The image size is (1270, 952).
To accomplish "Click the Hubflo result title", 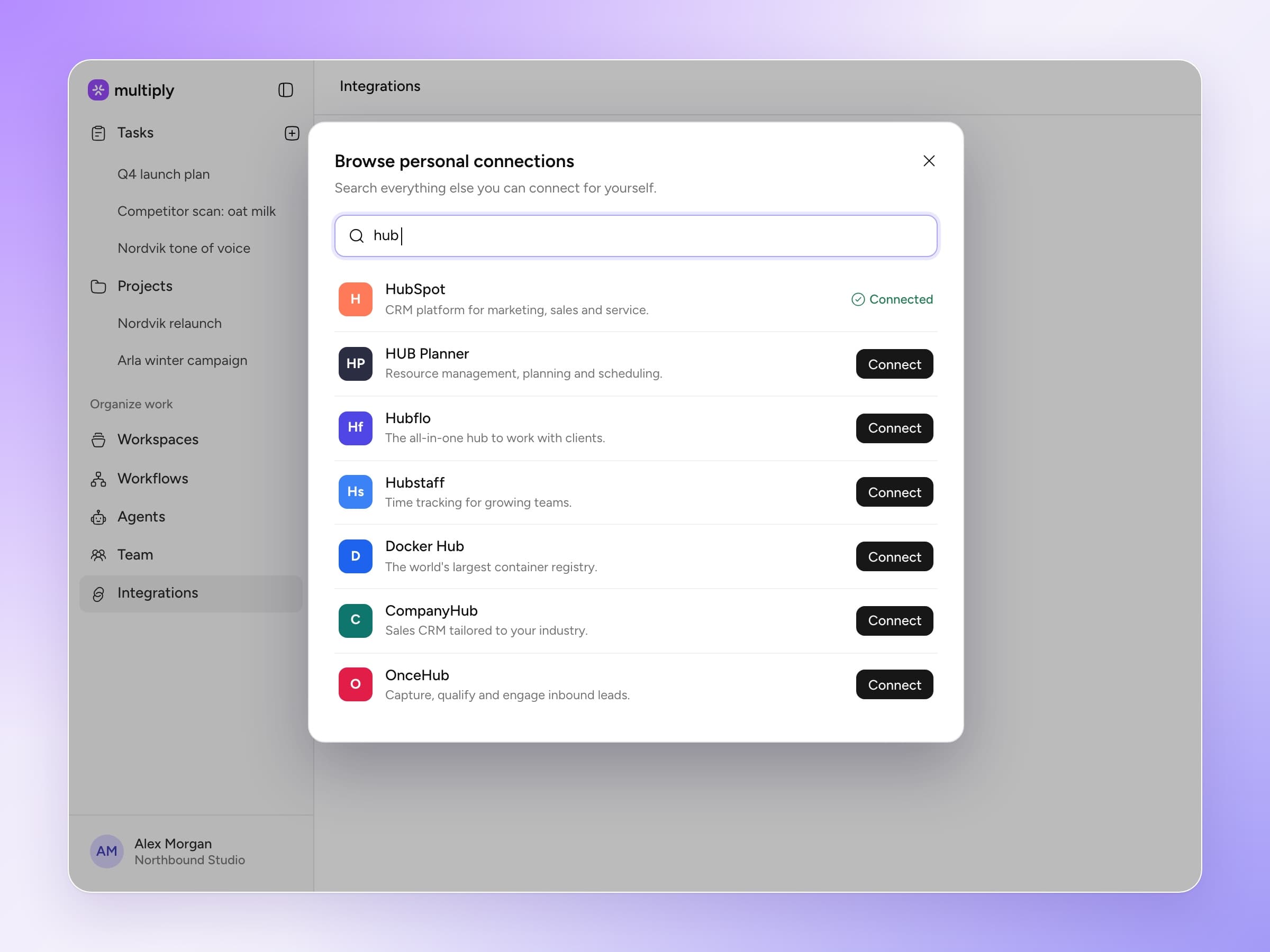I will 407,418.
